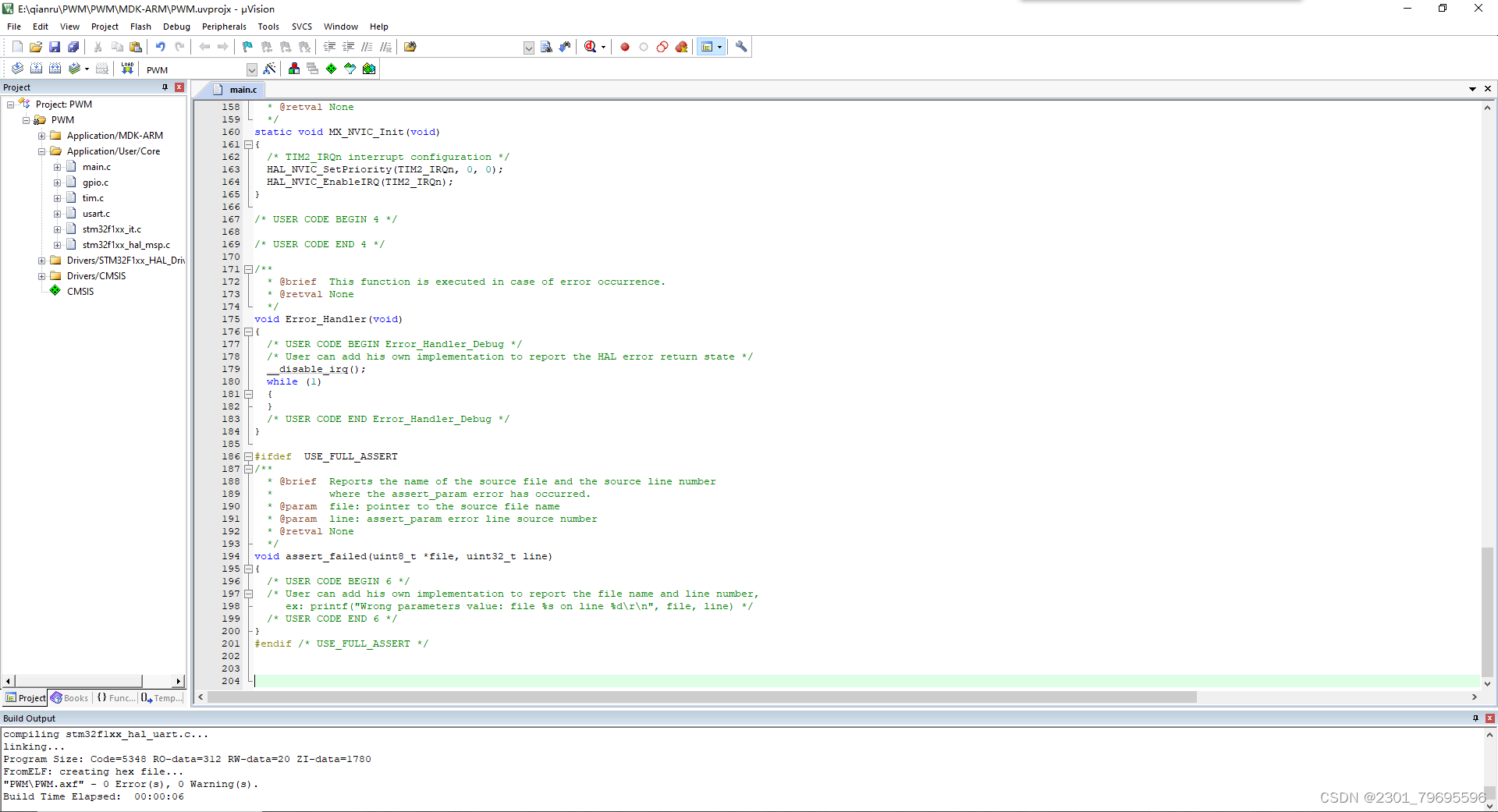Image resolution: width=1498 pixels, height=812 pixels.
Task: Rebuild all target files icon
Action: (x=55, y=69)
